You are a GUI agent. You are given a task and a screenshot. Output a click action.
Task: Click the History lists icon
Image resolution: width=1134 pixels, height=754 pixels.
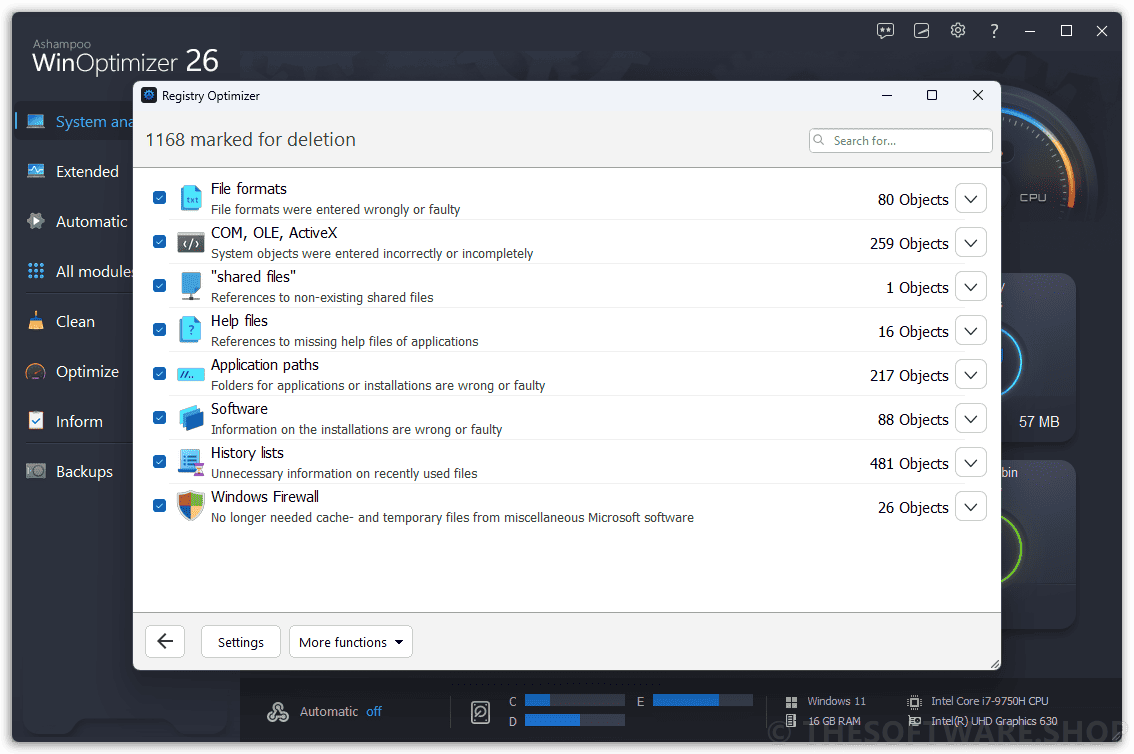click(191, 462)
